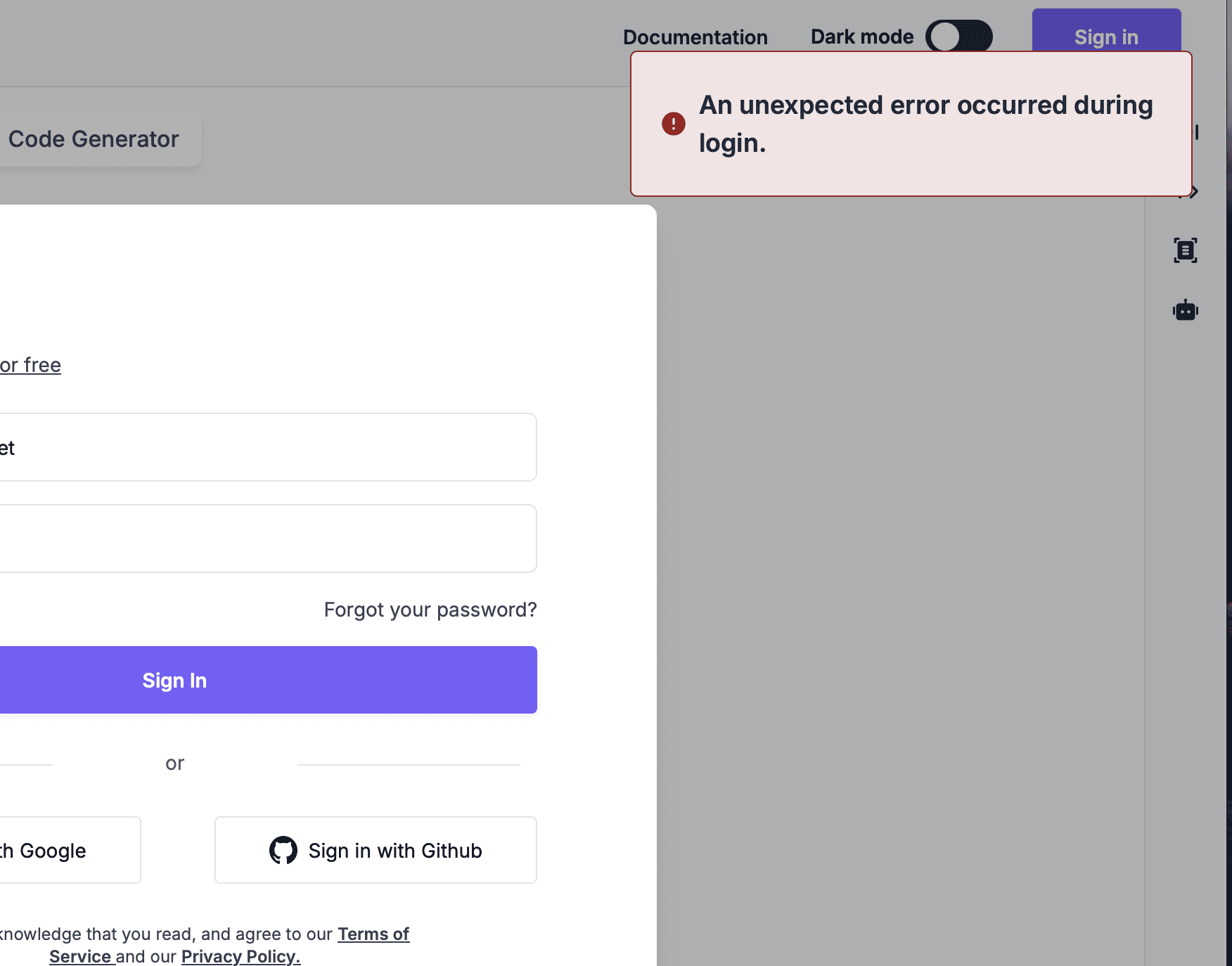Open the Terms of Service link
The image size is (1232, 966).
coord(373,934)
